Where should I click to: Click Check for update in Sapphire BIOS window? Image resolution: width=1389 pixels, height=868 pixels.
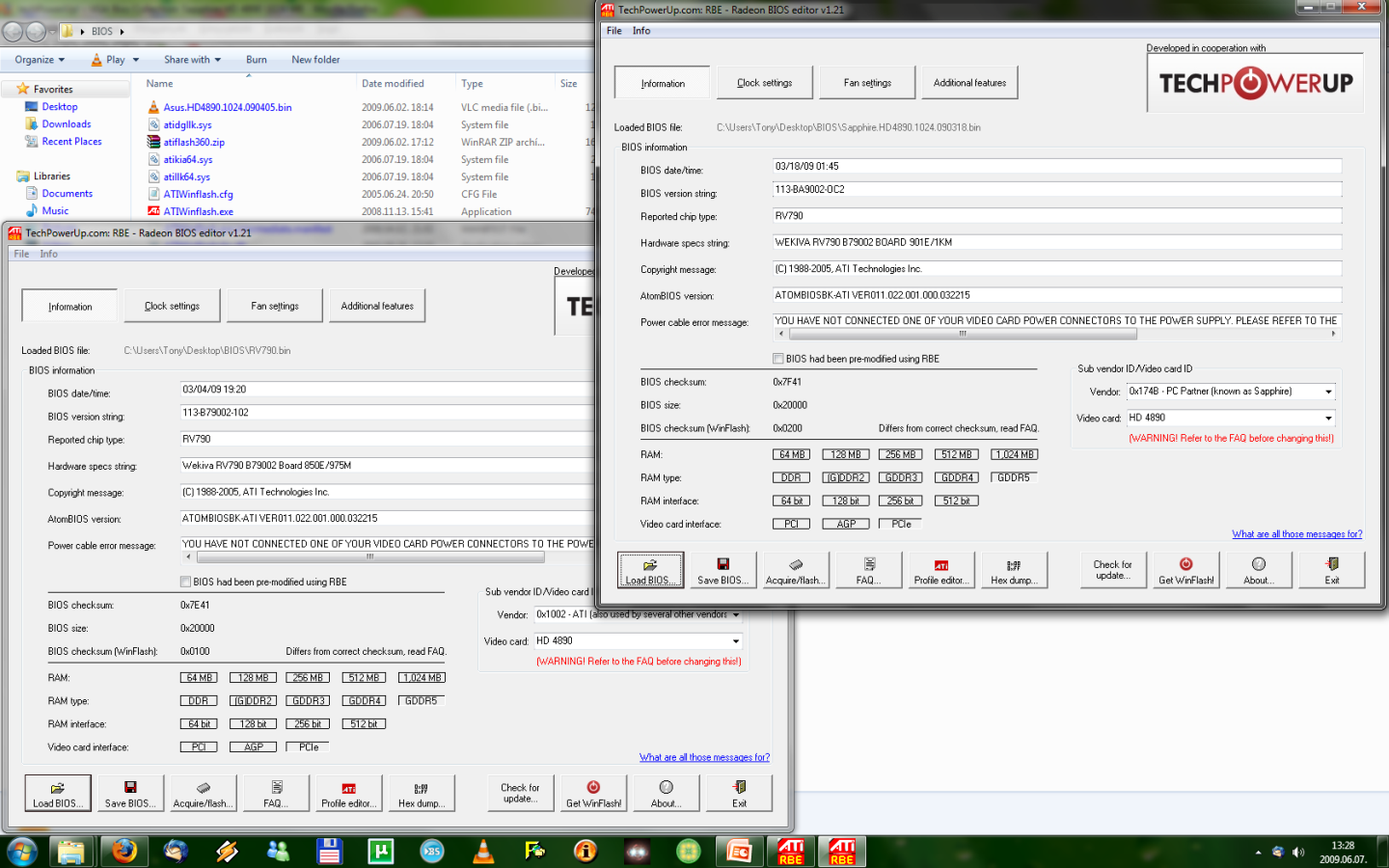1113,570
